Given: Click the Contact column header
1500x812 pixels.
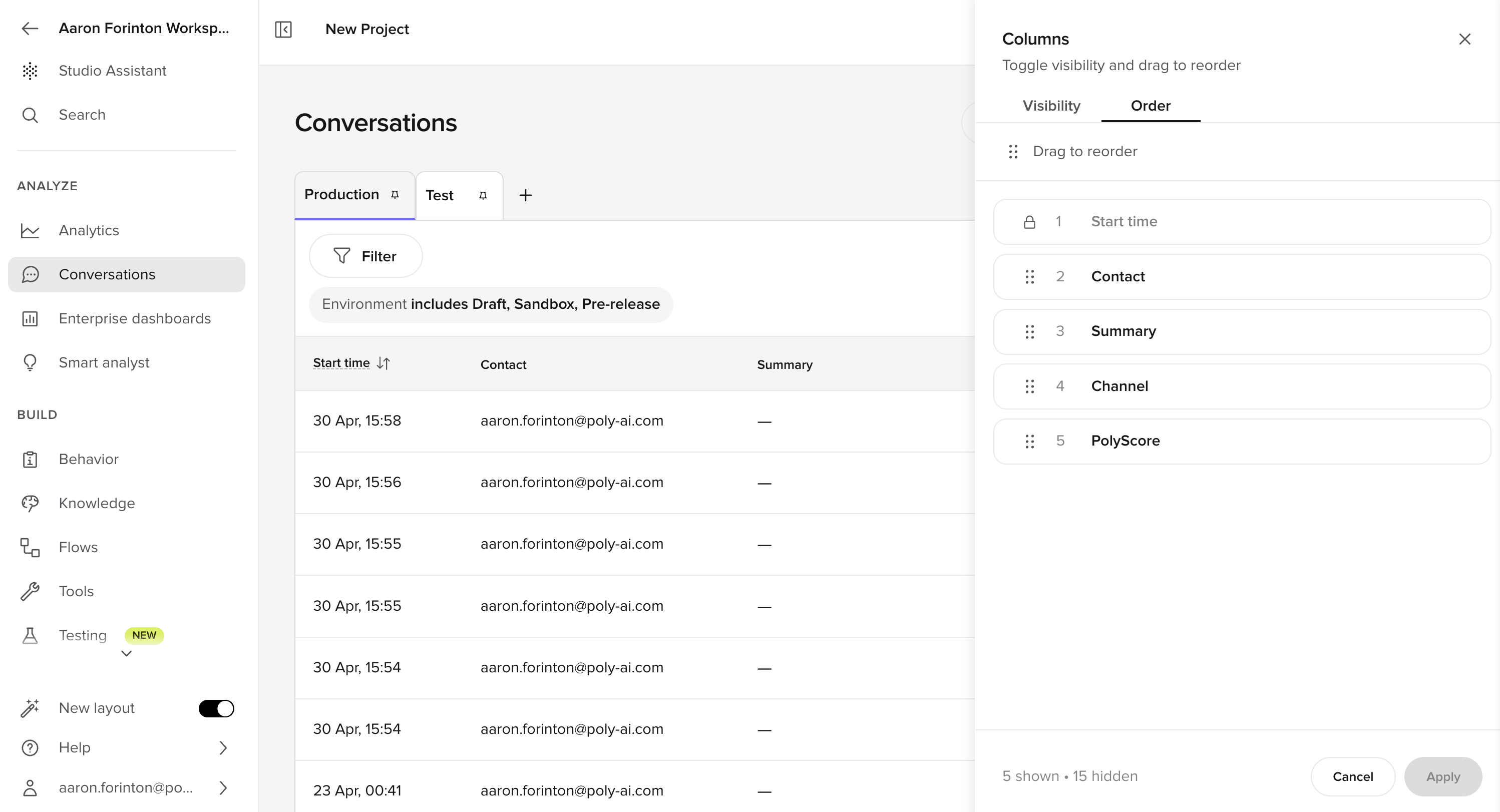Looking at the screenshot, I should click(503, 365).
